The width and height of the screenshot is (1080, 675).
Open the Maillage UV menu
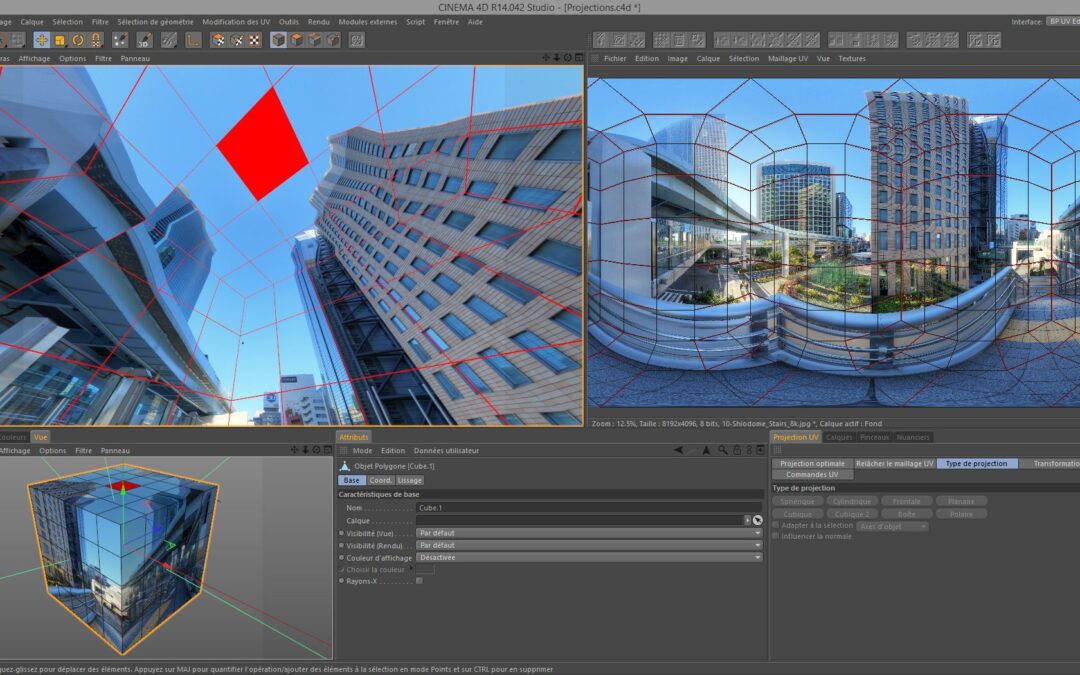click(787, 59)
